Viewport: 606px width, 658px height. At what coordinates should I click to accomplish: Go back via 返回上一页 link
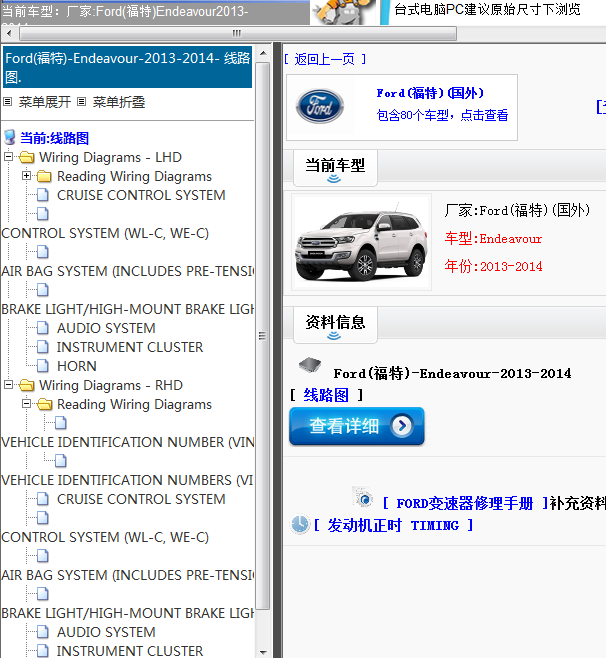(324, 59)
